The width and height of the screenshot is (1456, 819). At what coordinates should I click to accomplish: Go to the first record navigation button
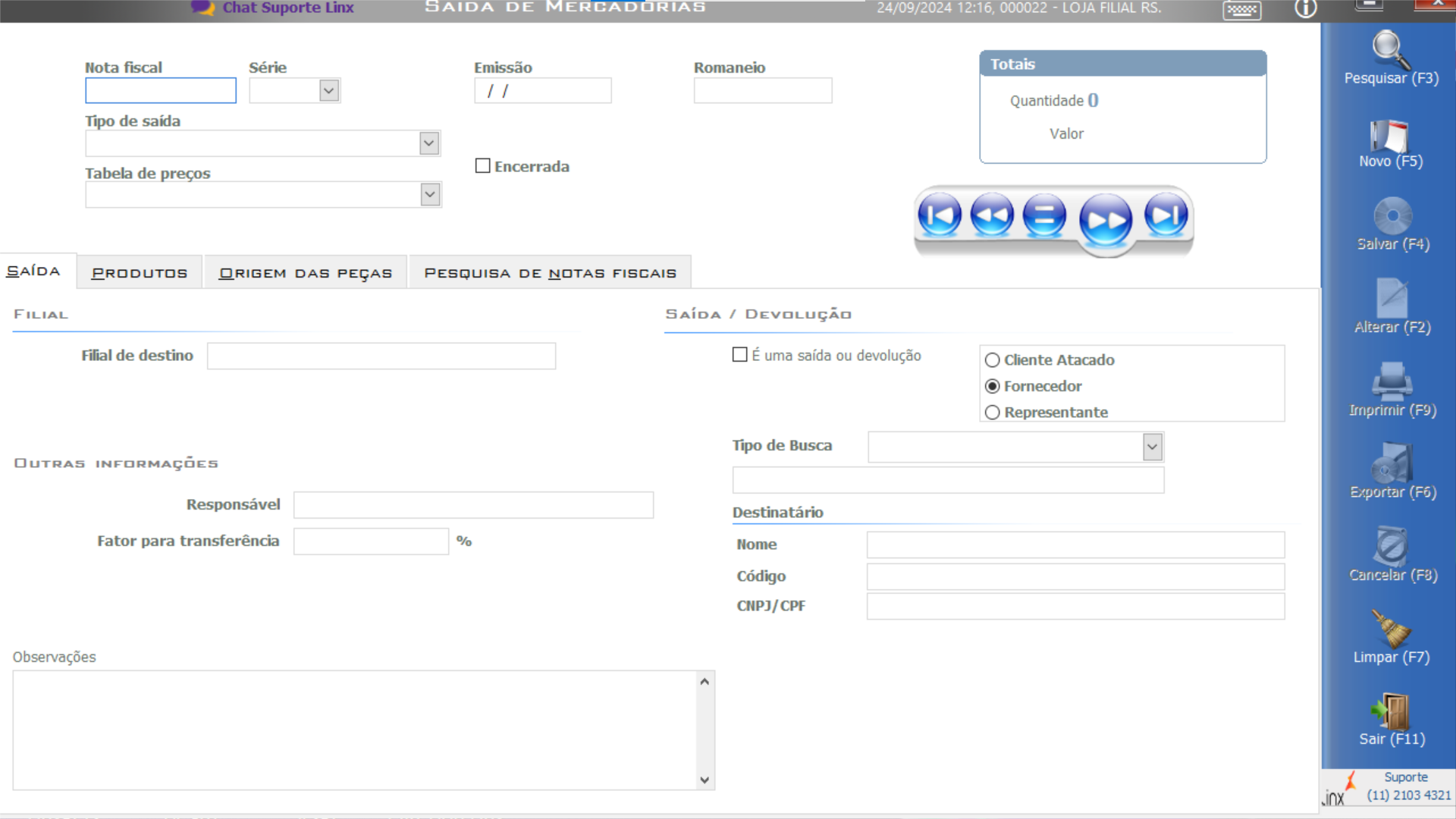939,216
